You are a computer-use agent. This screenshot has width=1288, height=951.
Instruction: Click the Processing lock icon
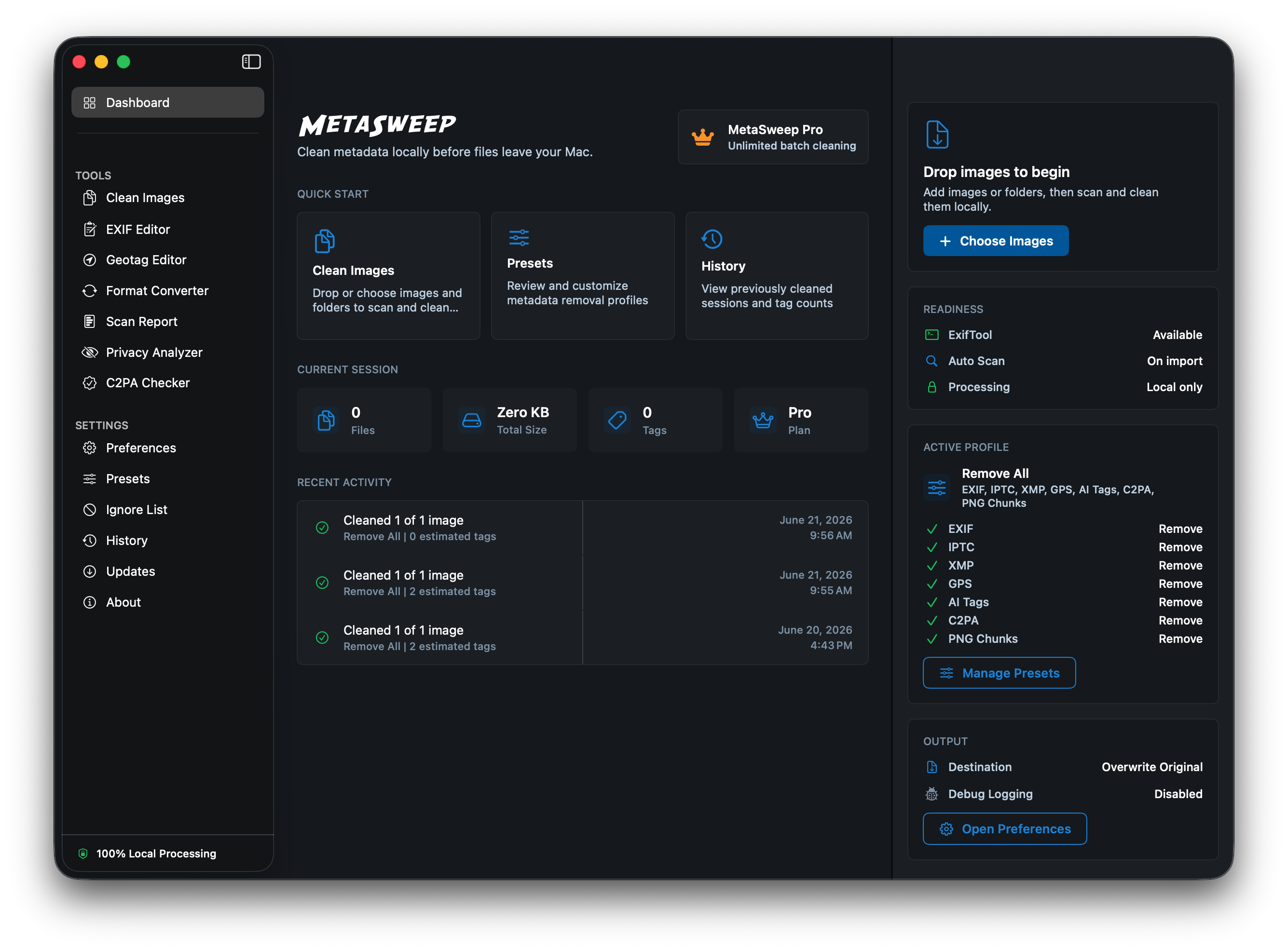[x=932, y=387]
